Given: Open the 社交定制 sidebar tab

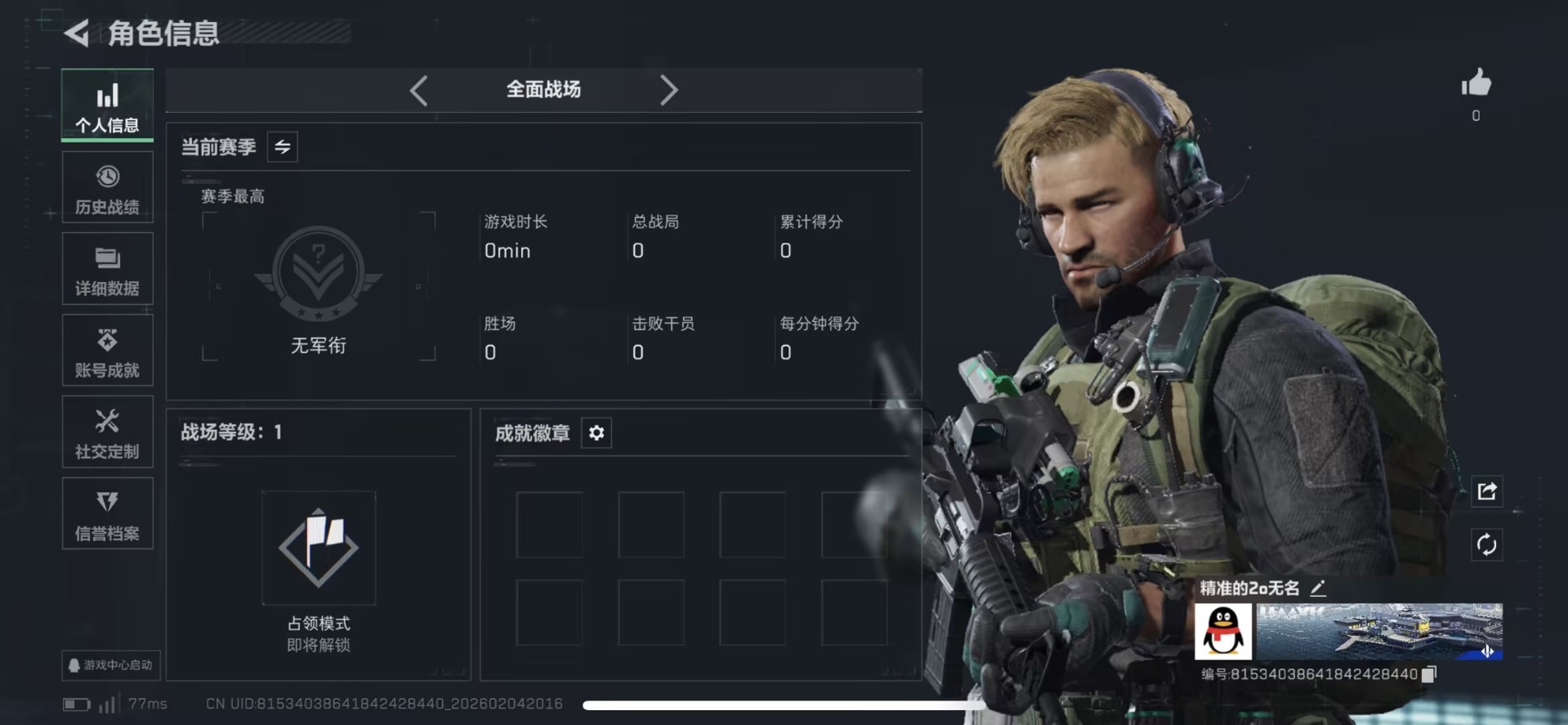Looking at the screenshot, I should tap(107, 432).
